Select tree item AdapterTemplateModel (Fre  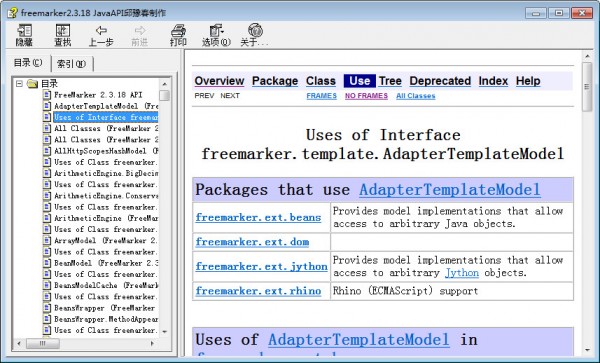pos(106,106)
